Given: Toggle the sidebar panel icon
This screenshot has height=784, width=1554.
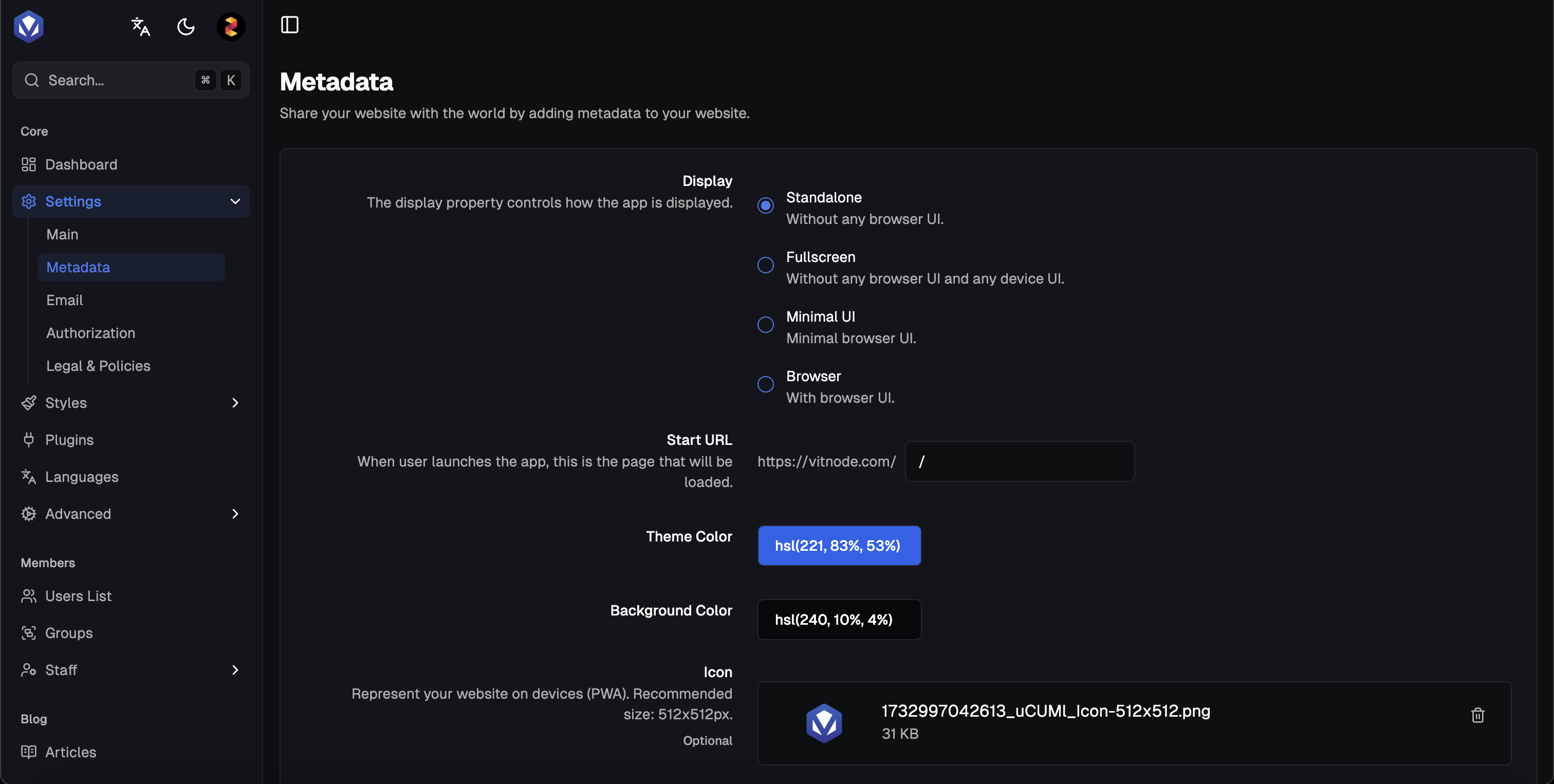Looking at the screenshot, I should point(289,25).
